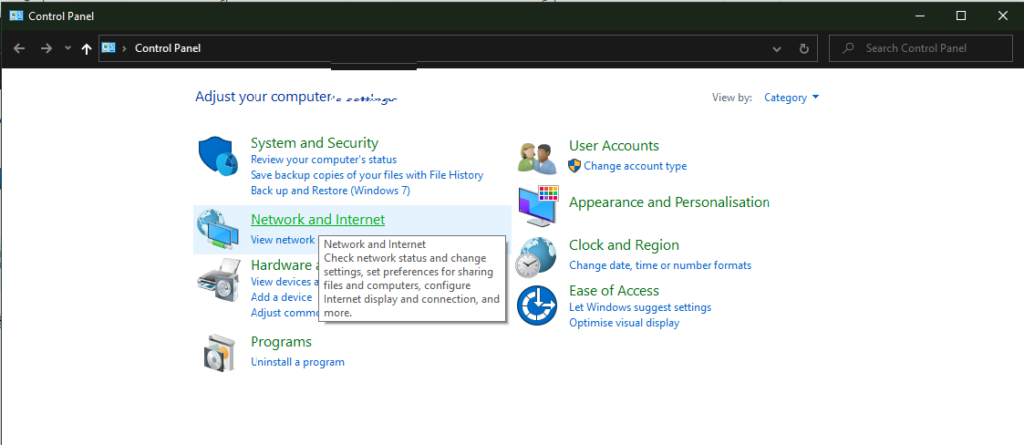Click the Add a device link
The image size is (1024, 445).
point(281,297)
